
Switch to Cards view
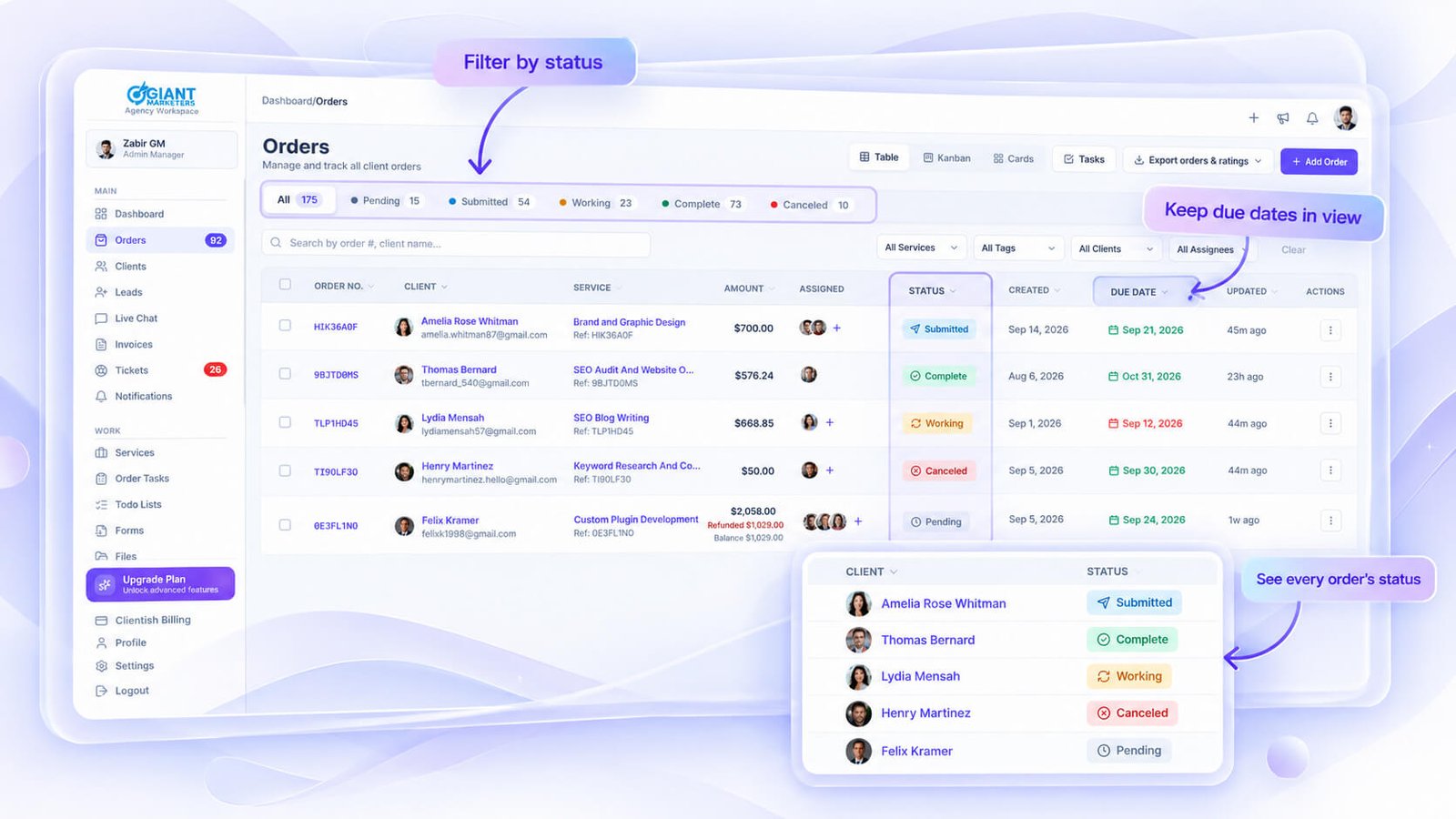point(1014,158)
